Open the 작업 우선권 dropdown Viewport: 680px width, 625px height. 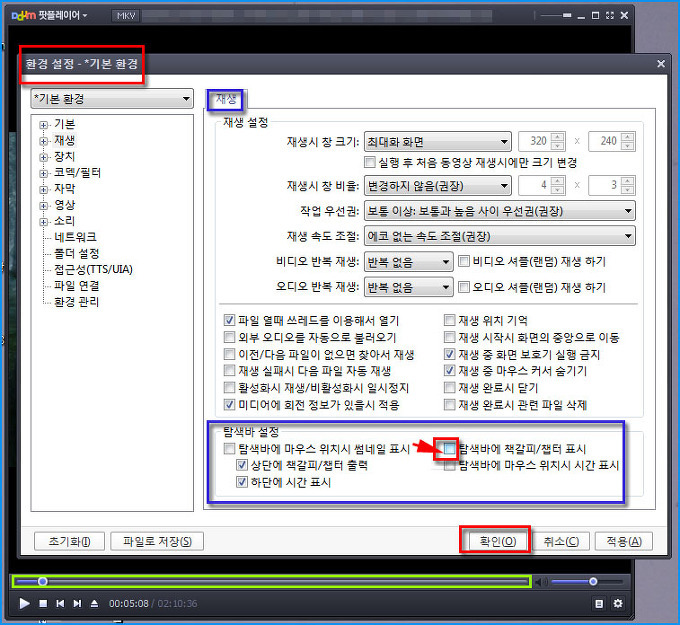pos(500,211)
